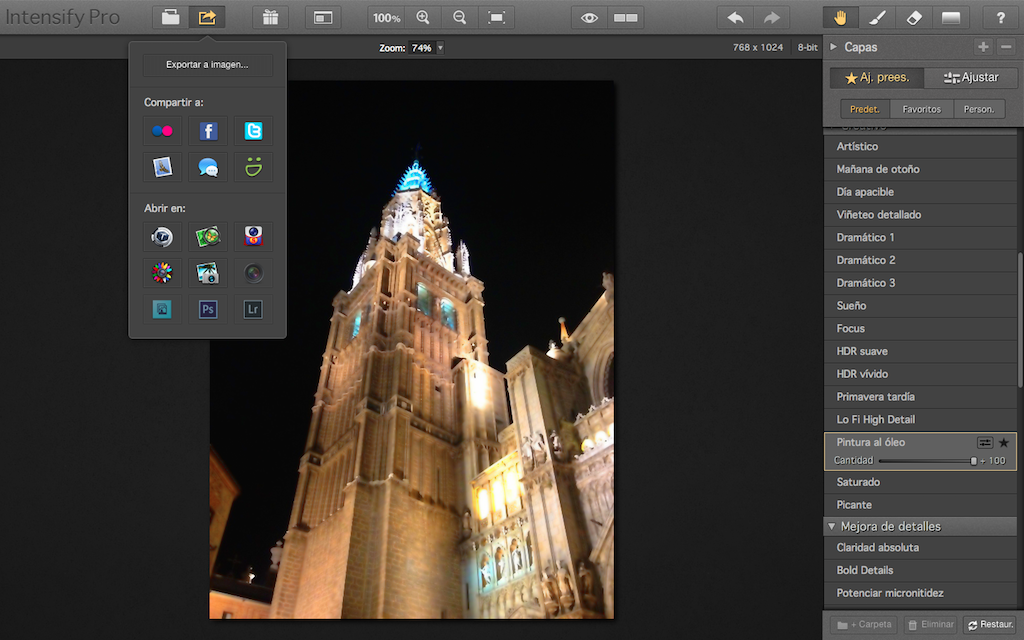Viewport: 1024px width, 640px height.
Task: Apply Día apacible preset
Action: pyautogui.click(x=920, y=192)
